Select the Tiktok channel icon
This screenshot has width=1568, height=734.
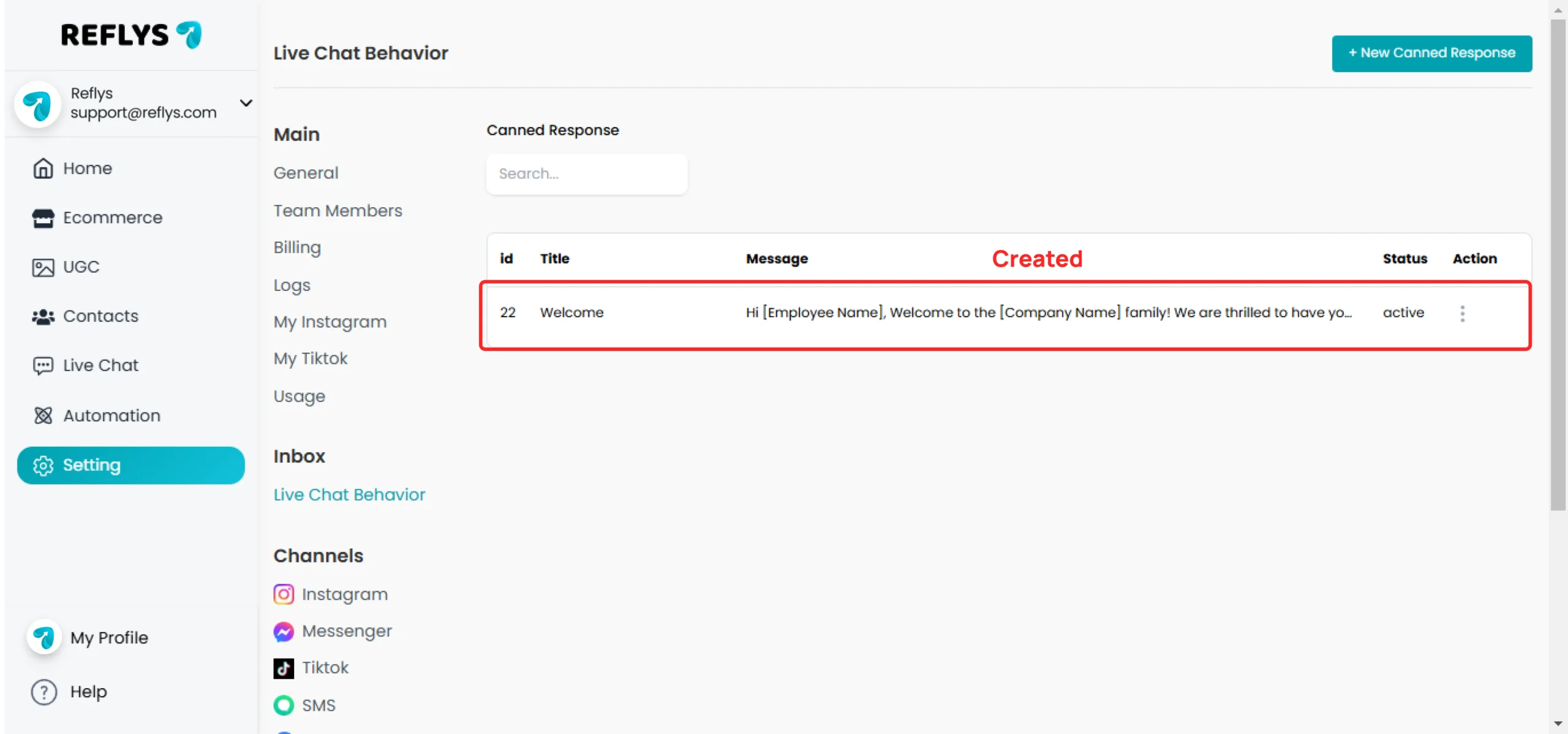pyautogui.click(x=284, y=668)
